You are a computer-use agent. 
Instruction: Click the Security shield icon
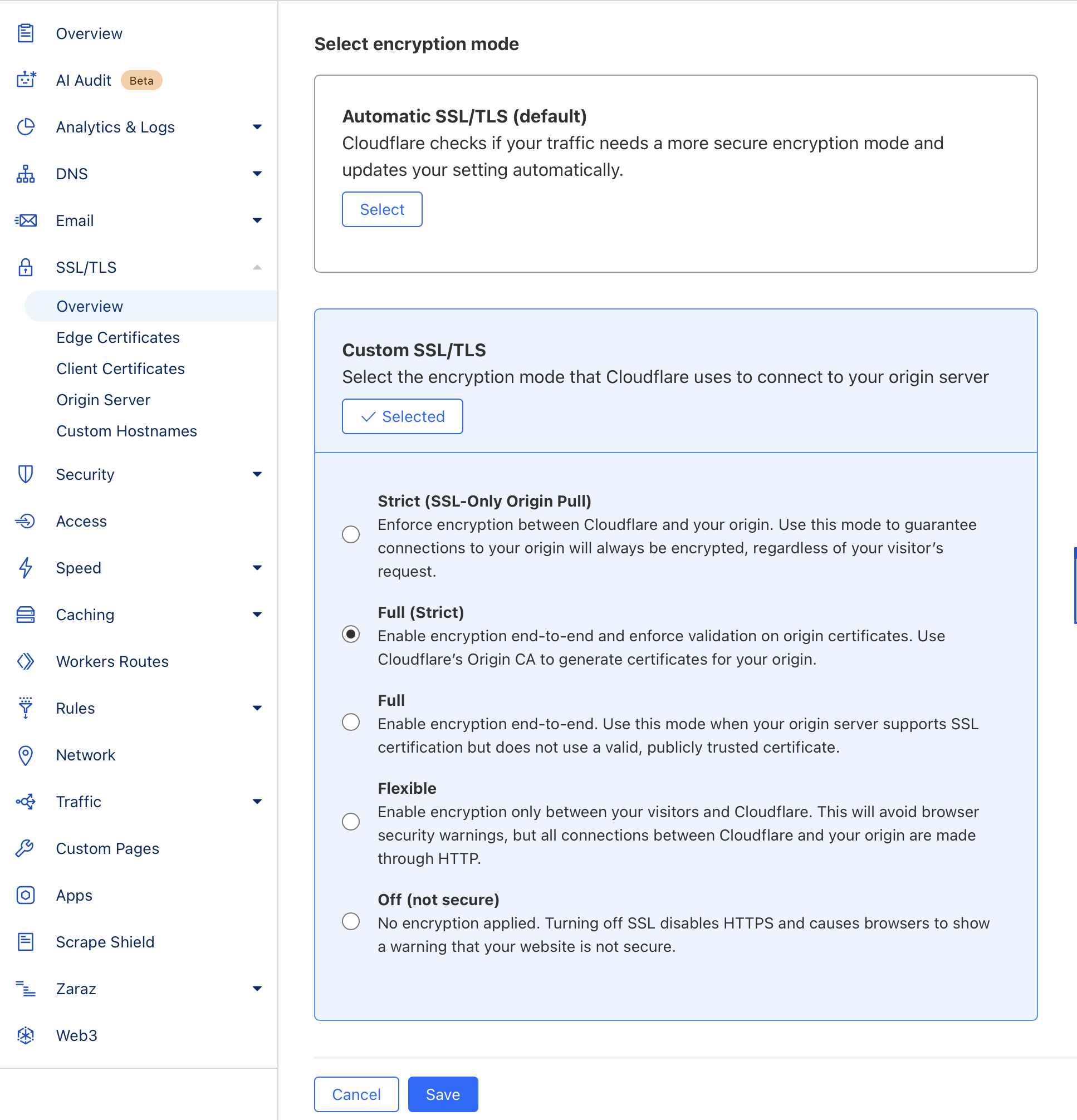26,474
